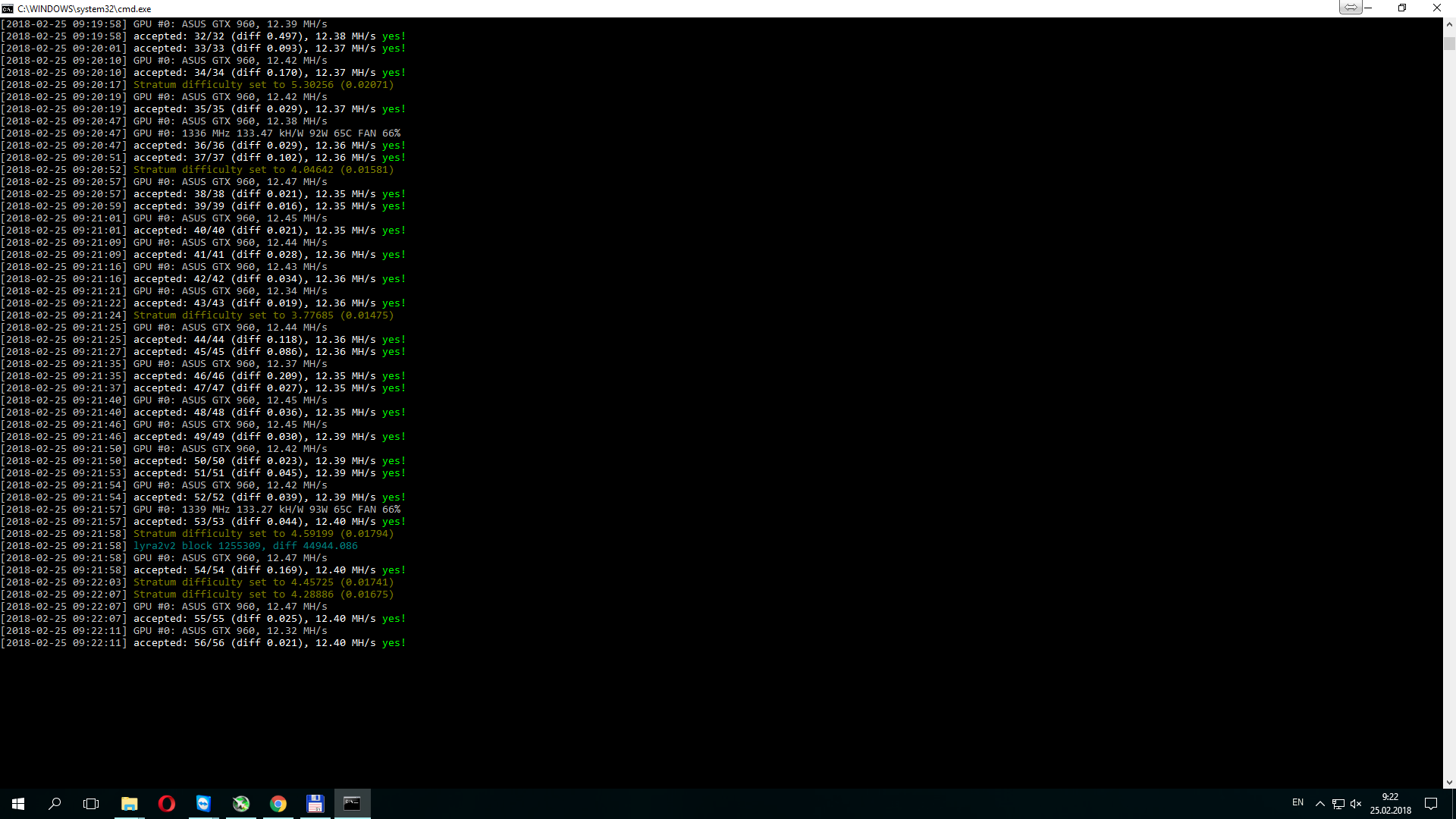Screen dimensions: 1456x819
Task: Click the title text C:\WINDOWS\system32\cmd.exe
Action: point(84,9)
